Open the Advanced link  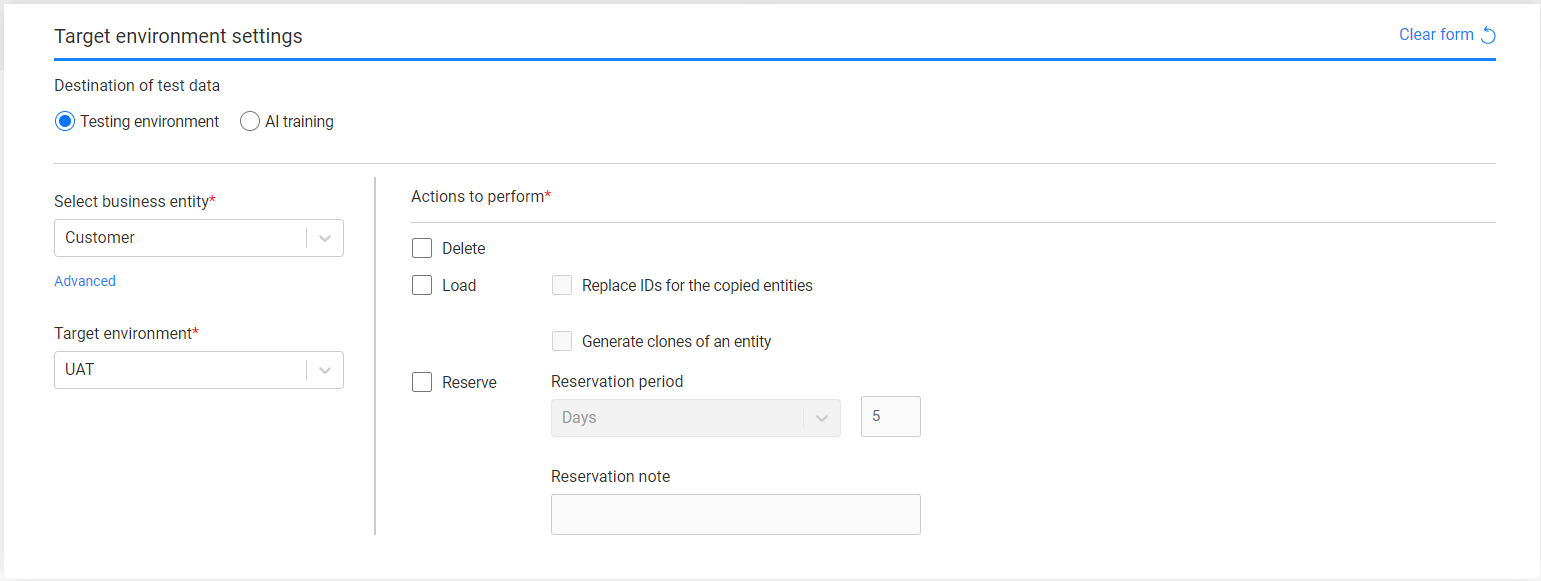[85, 281]
